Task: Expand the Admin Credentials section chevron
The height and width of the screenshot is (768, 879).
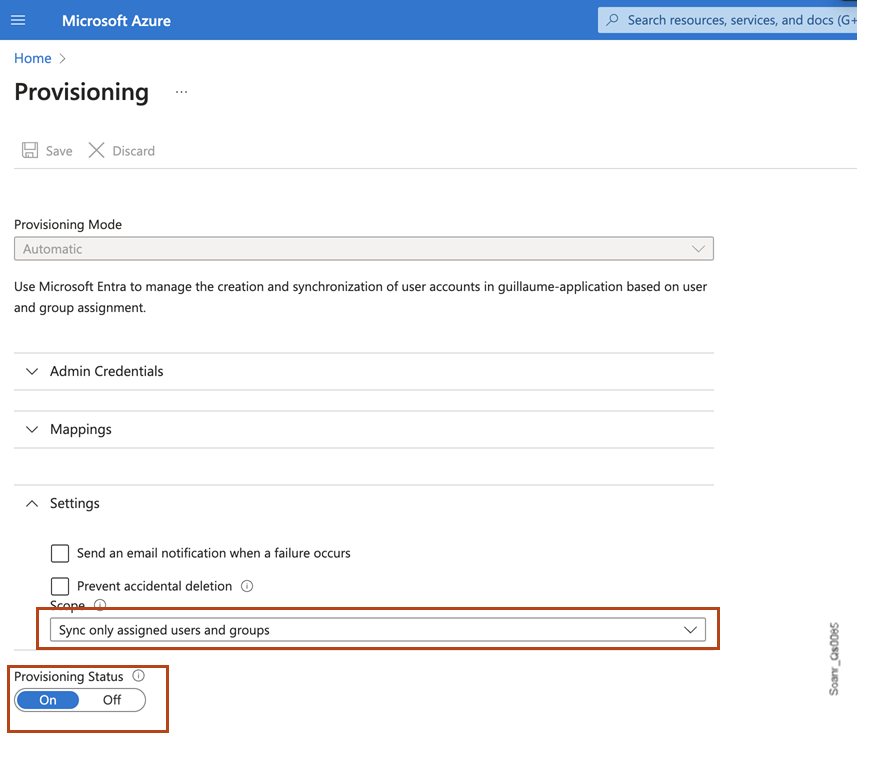Action: click(x=32, y=371)
